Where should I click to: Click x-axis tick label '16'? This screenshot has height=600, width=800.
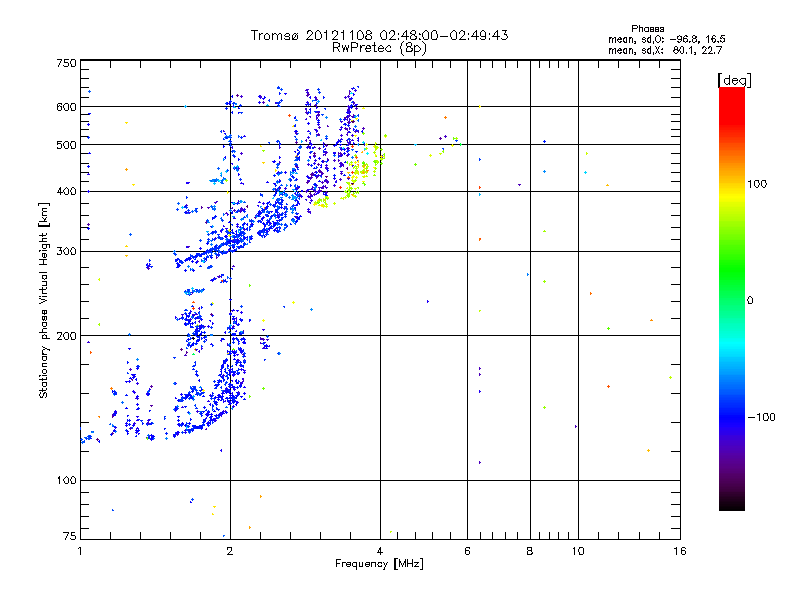tap(680, 551)
